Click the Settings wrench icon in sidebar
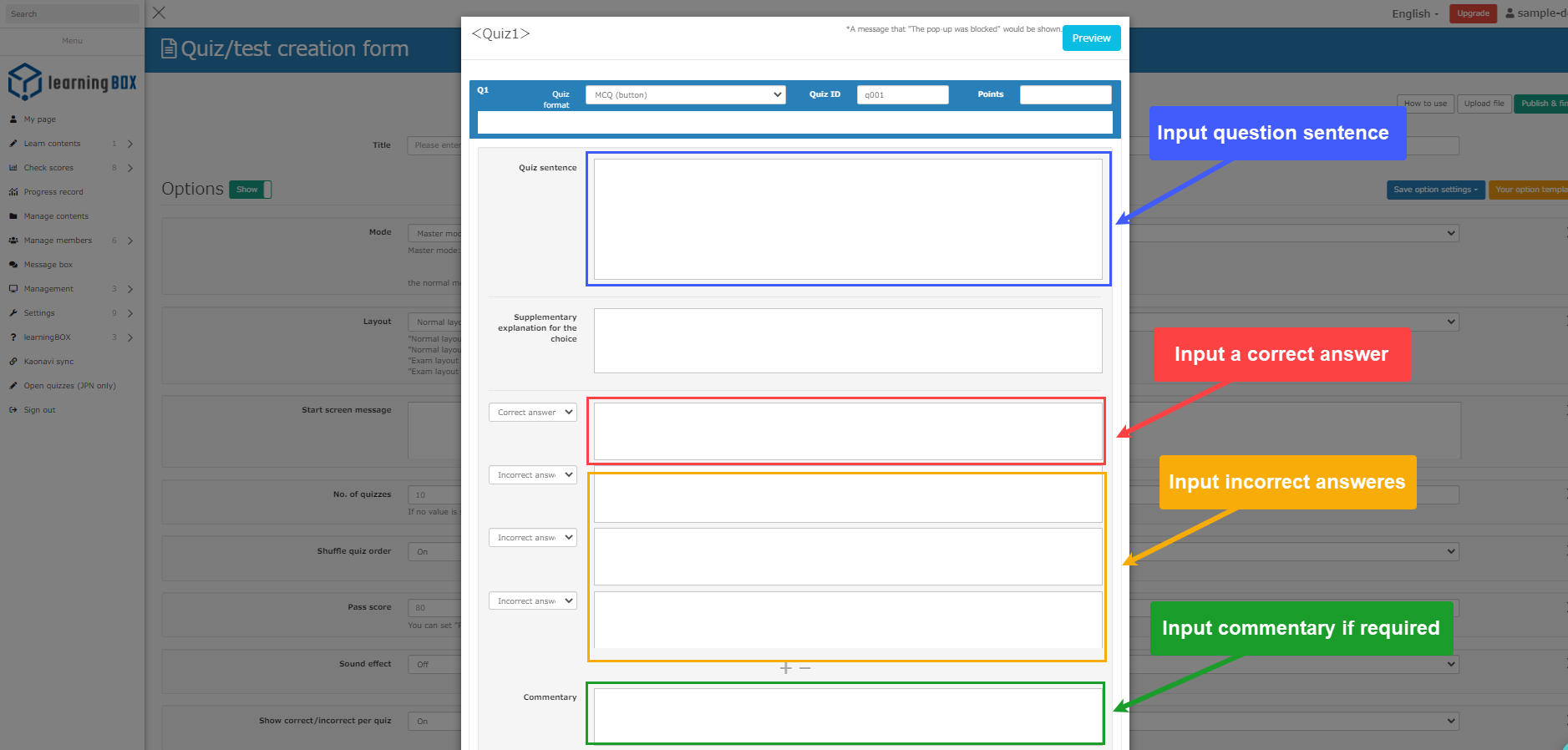Screen dimensions: 1568x750 [x=13, y=313]
